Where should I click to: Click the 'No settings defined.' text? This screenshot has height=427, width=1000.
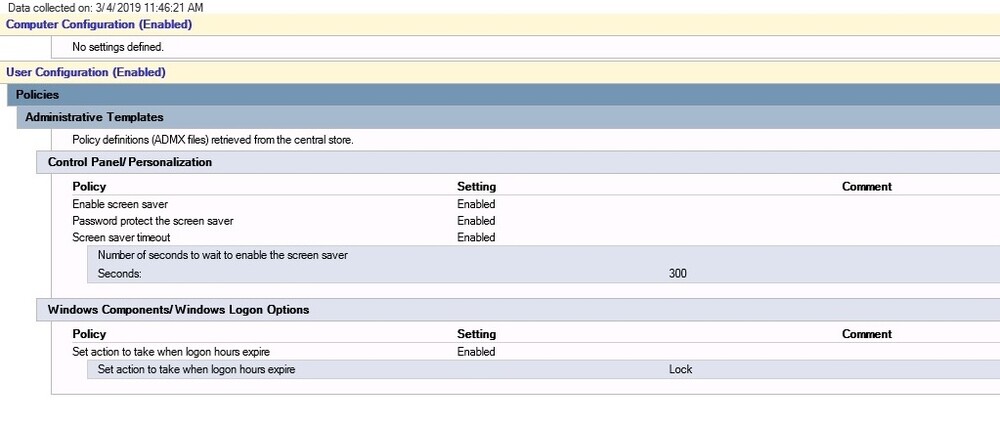(x=118, y=47)
